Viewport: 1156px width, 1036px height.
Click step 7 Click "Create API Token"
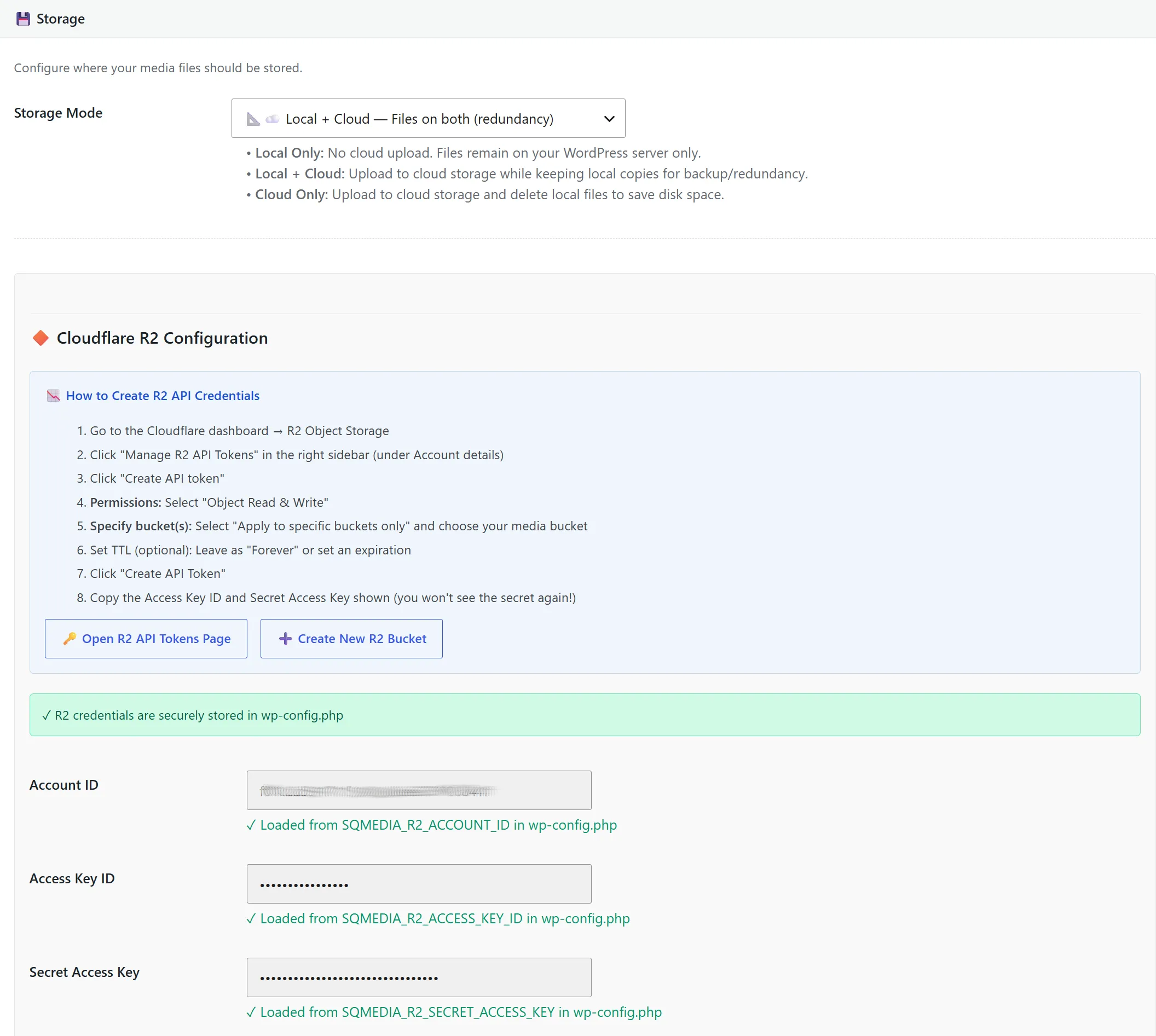pyautogui.click(x=151, y=574)
